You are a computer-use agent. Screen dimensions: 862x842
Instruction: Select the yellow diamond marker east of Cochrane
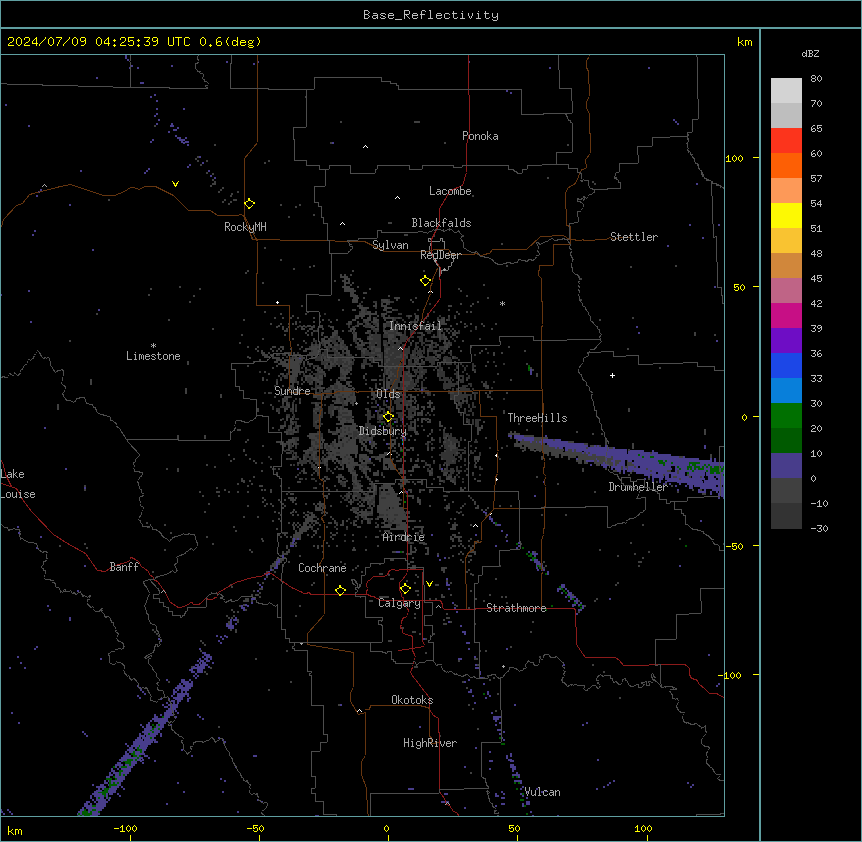340,590
